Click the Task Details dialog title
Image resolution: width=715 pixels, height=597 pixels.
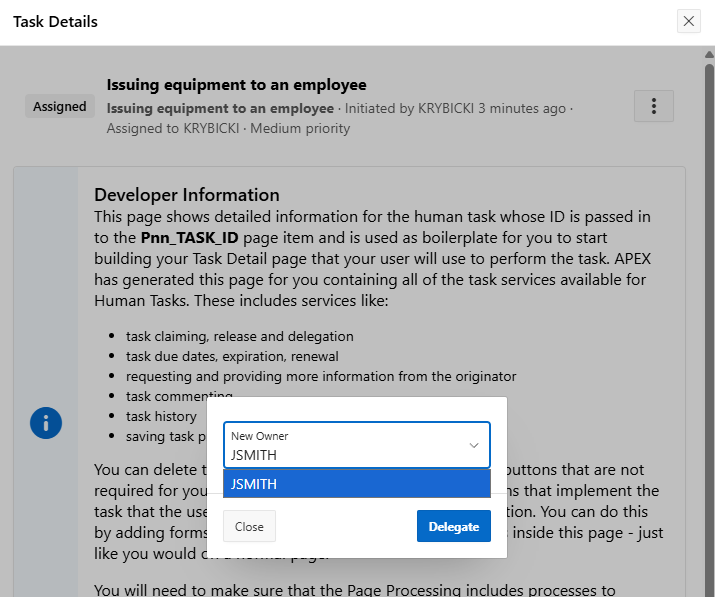[x=55, y=21]
